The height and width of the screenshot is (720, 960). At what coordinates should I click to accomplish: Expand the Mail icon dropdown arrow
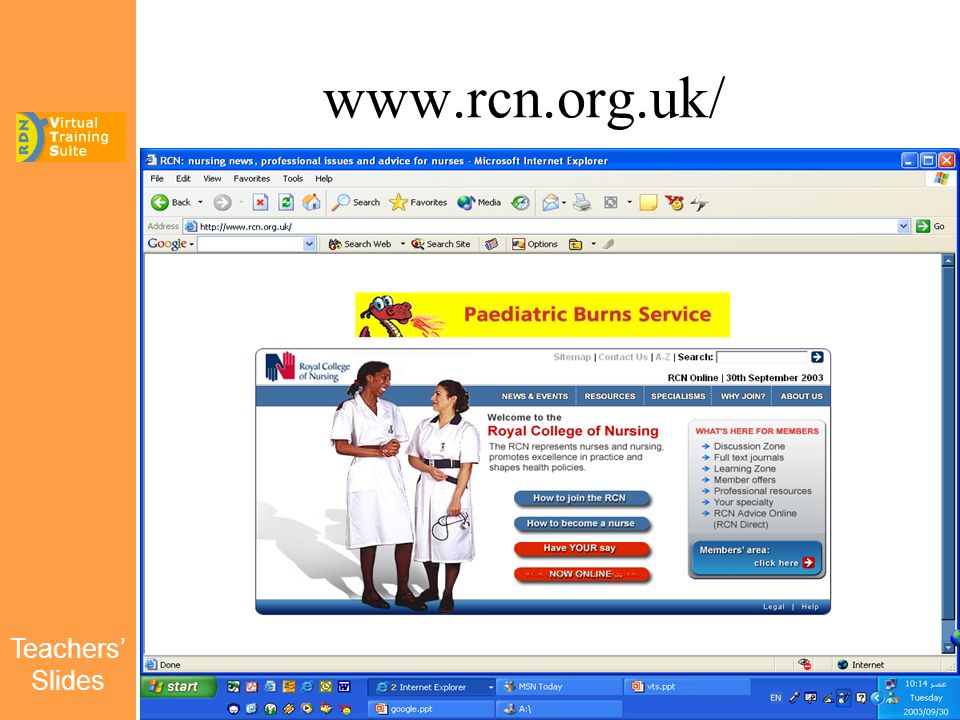pos(564,203)
